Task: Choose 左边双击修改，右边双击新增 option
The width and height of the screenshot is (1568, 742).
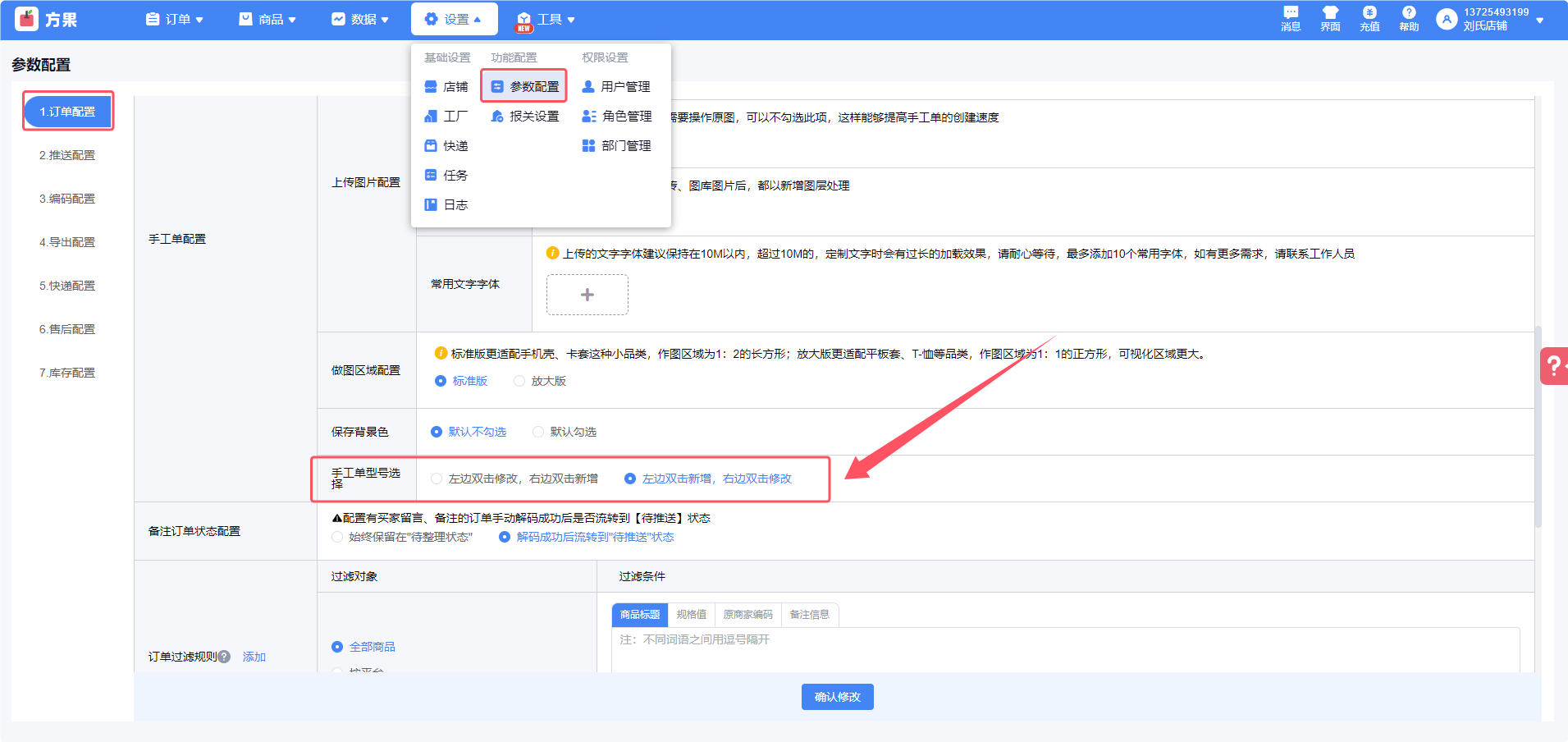Action: [x=437, y=479]
